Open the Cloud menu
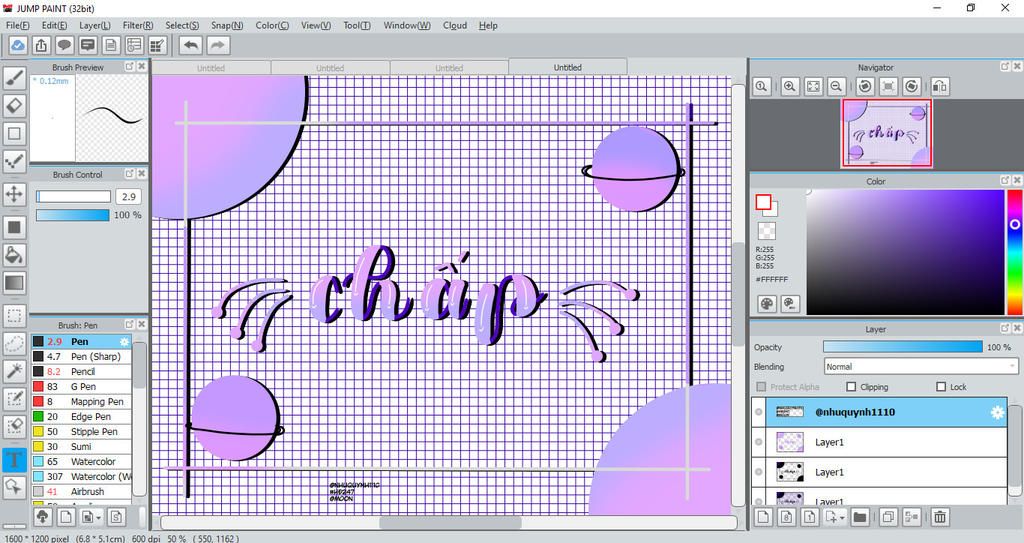 [x=455, y=25]
